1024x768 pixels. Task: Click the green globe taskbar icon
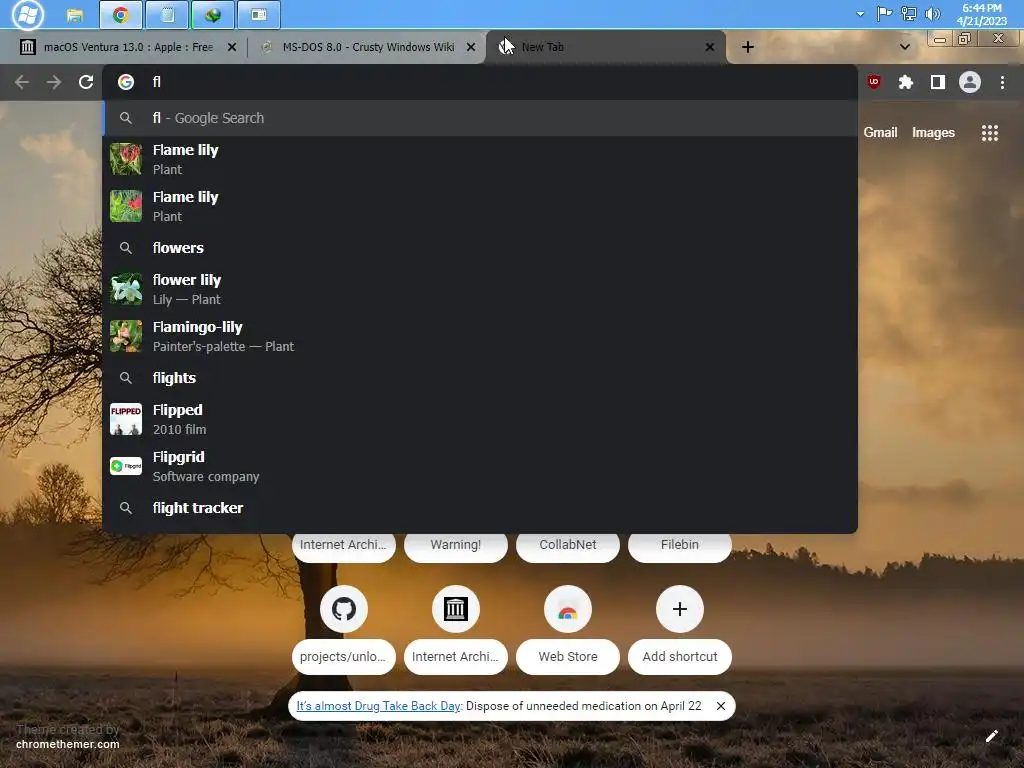[x=213, y=15]
